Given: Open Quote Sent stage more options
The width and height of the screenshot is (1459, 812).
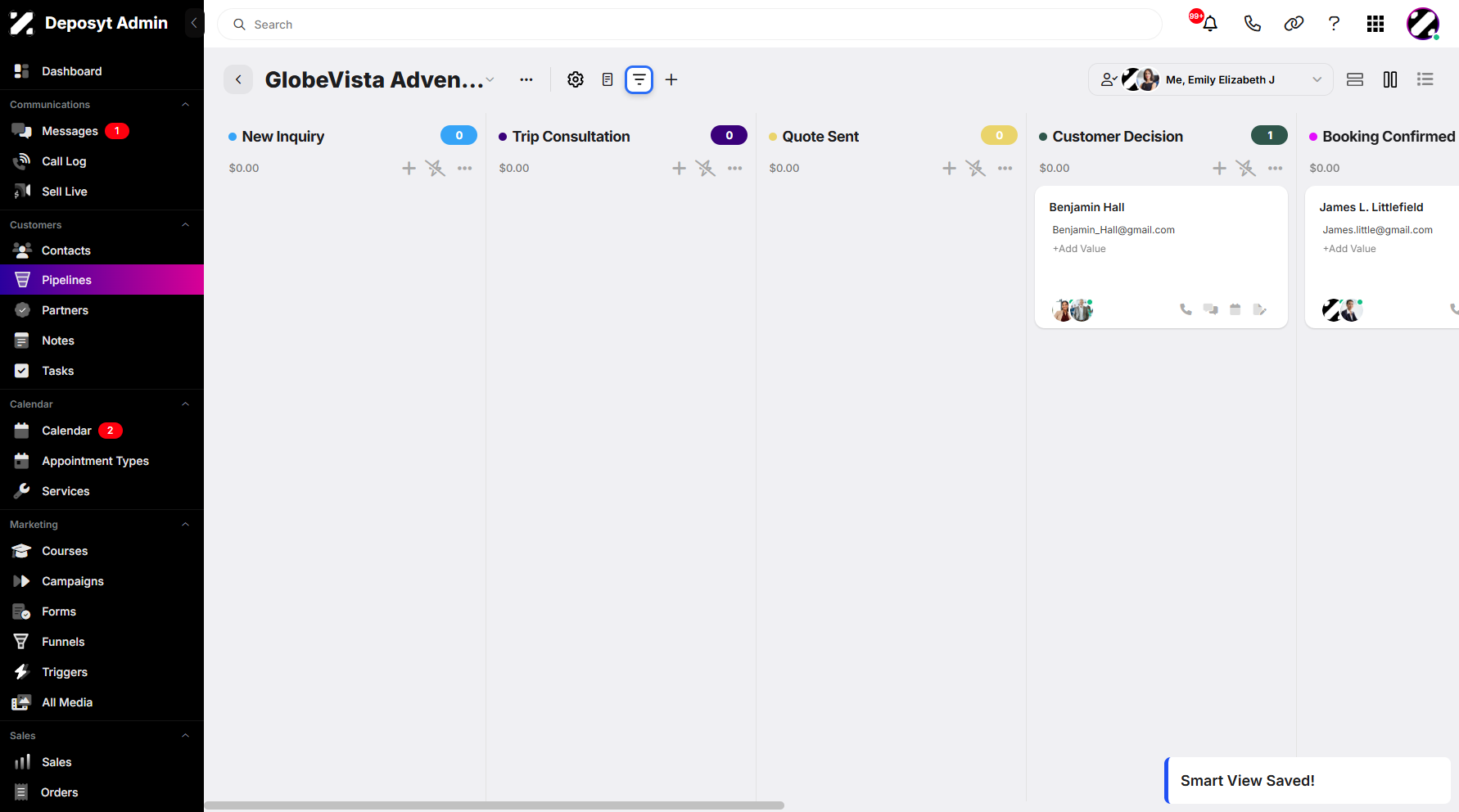Looking at the screenshot, I should click(x=1005, y=168).
